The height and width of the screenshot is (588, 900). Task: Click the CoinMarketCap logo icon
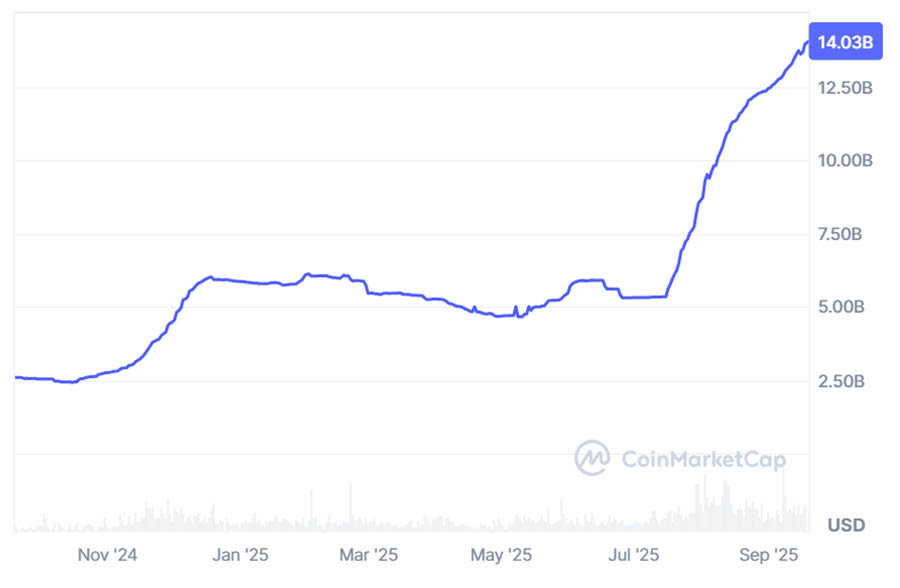[592, 458]
